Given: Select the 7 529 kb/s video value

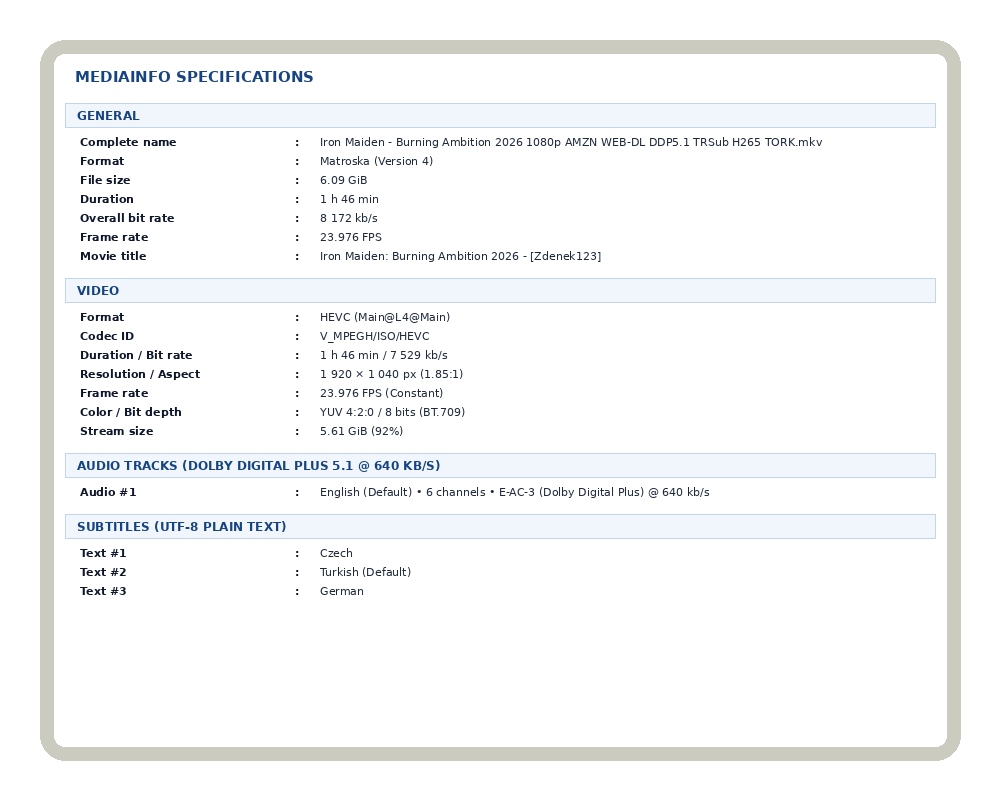Looking at the screenshot, I should point(383,355).
